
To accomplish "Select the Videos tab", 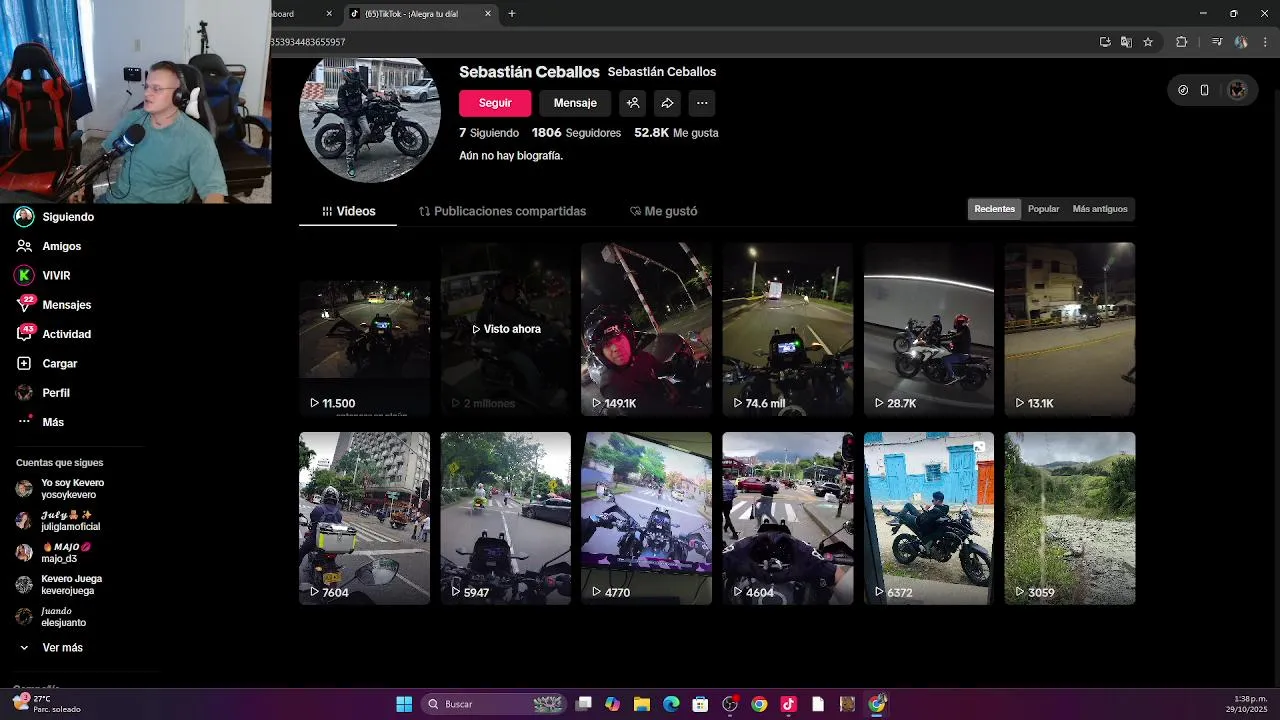I will pyautogui.click(x=348, y=211).
